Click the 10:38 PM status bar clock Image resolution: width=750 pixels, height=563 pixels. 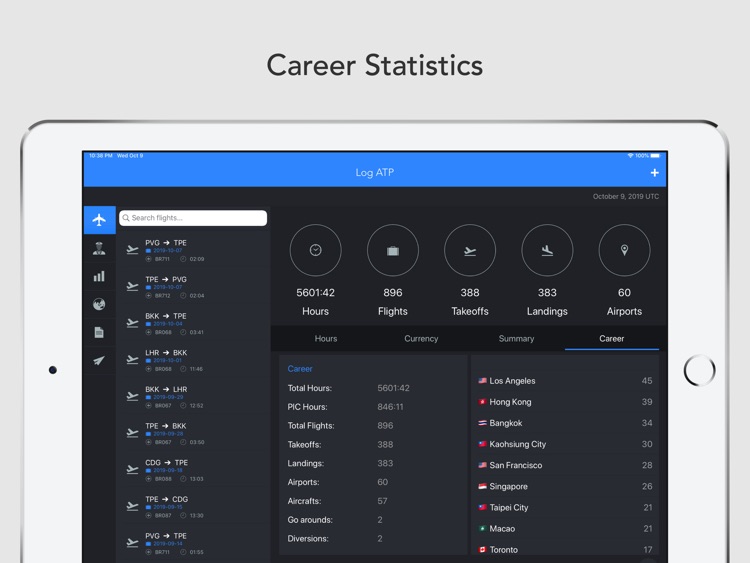tap(100, 155)
